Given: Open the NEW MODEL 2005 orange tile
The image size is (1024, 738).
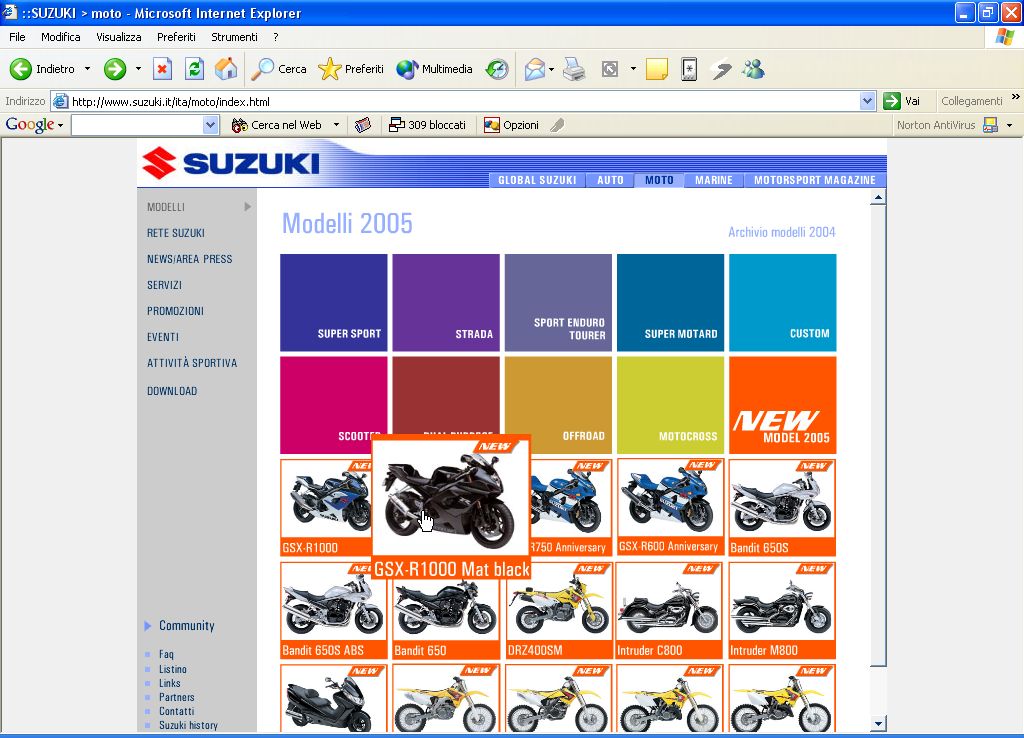Looking at the screenshot, I should point(782,405).
